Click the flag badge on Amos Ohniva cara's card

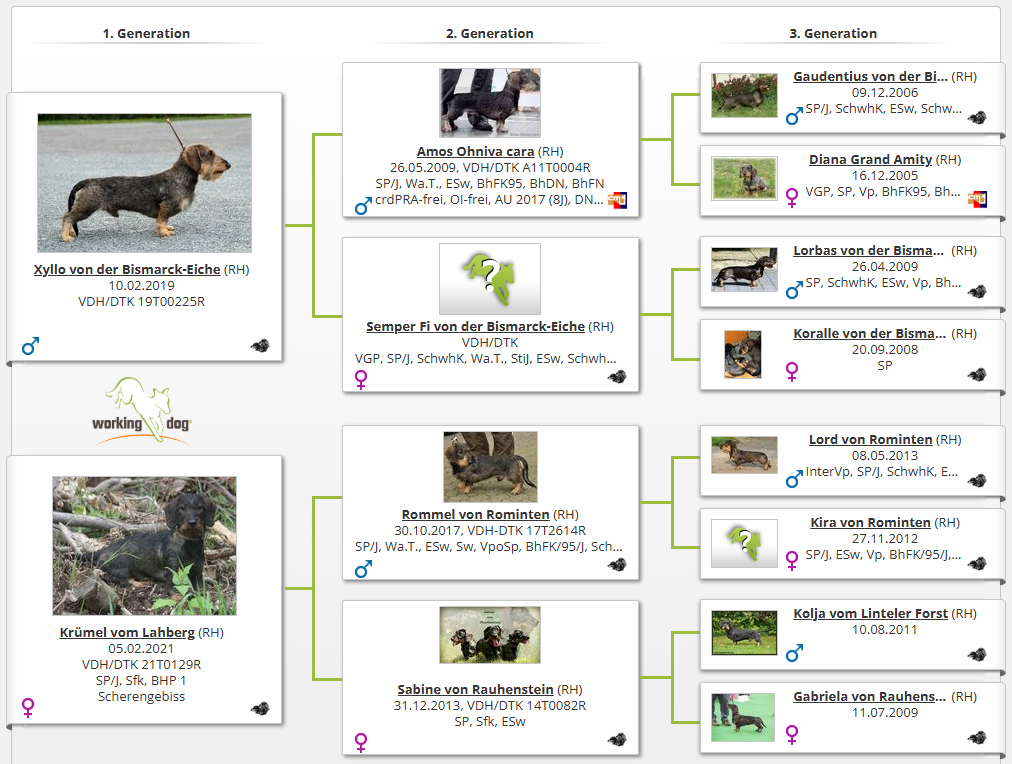[x=617, y=201]
